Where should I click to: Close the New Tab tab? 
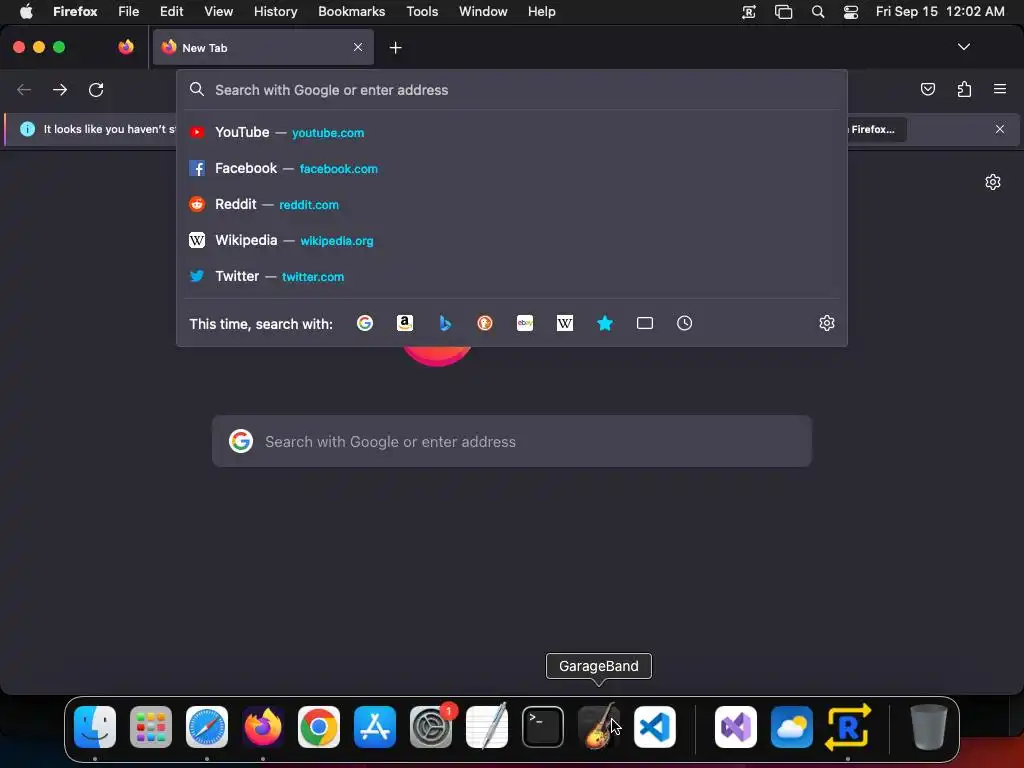358,47
